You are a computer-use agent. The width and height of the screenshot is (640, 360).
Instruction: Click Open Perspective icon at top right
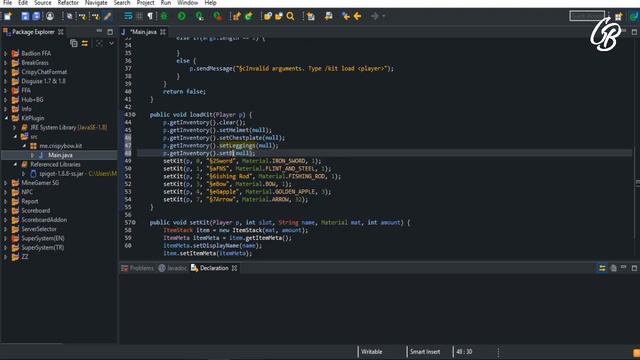[x=618, y=16]
